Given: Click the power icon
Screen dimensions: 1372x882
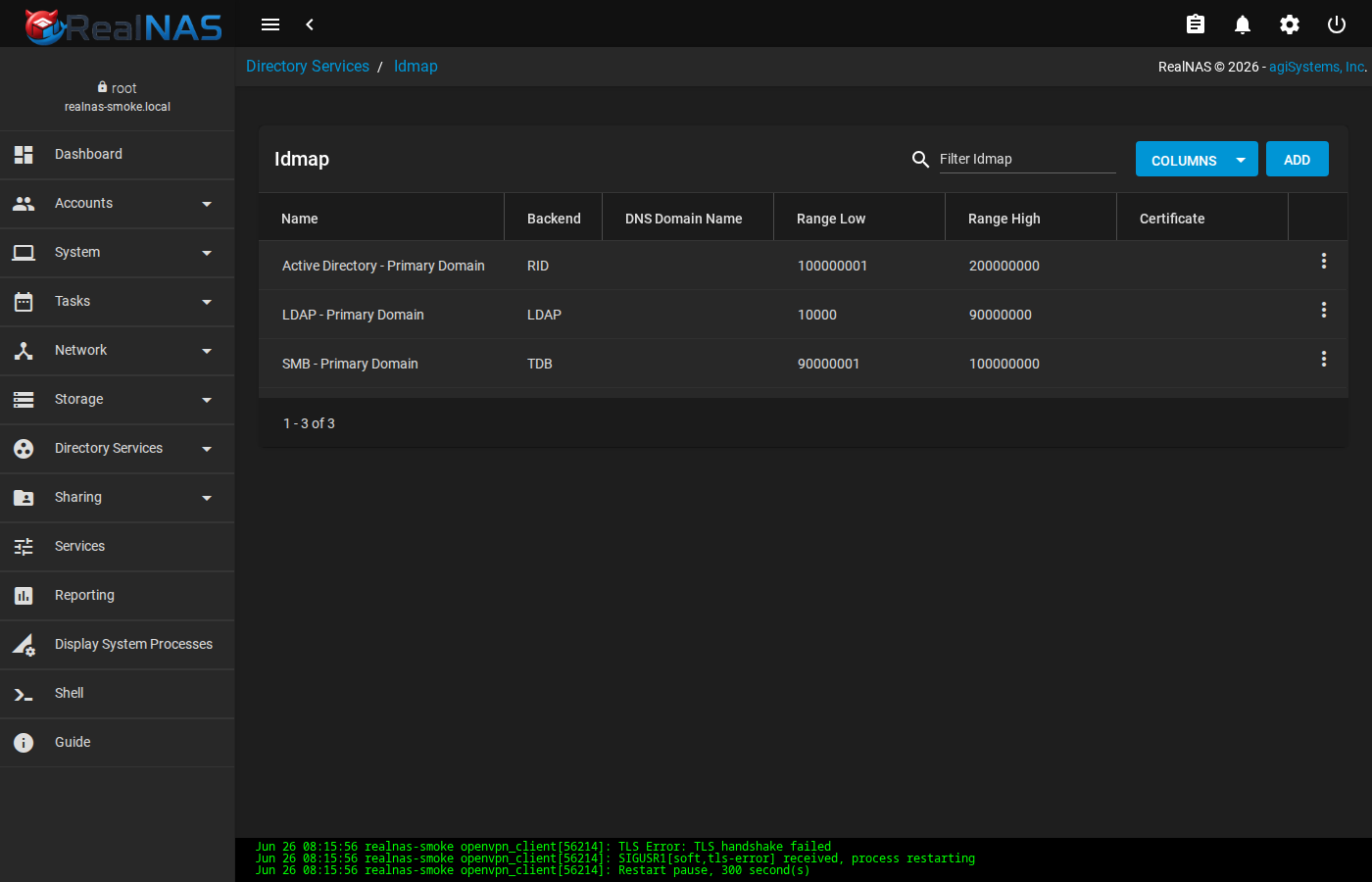Looking at the screenshot, I should (1337, 24).
